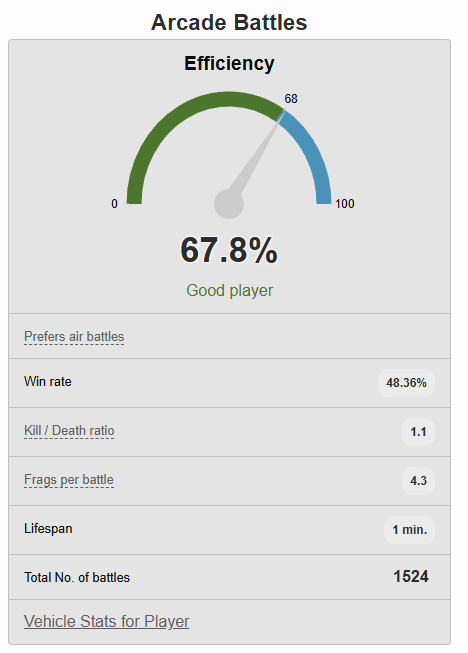
Task: Select the 1.1 kill/death ratio badge
Action: [418, 432]
